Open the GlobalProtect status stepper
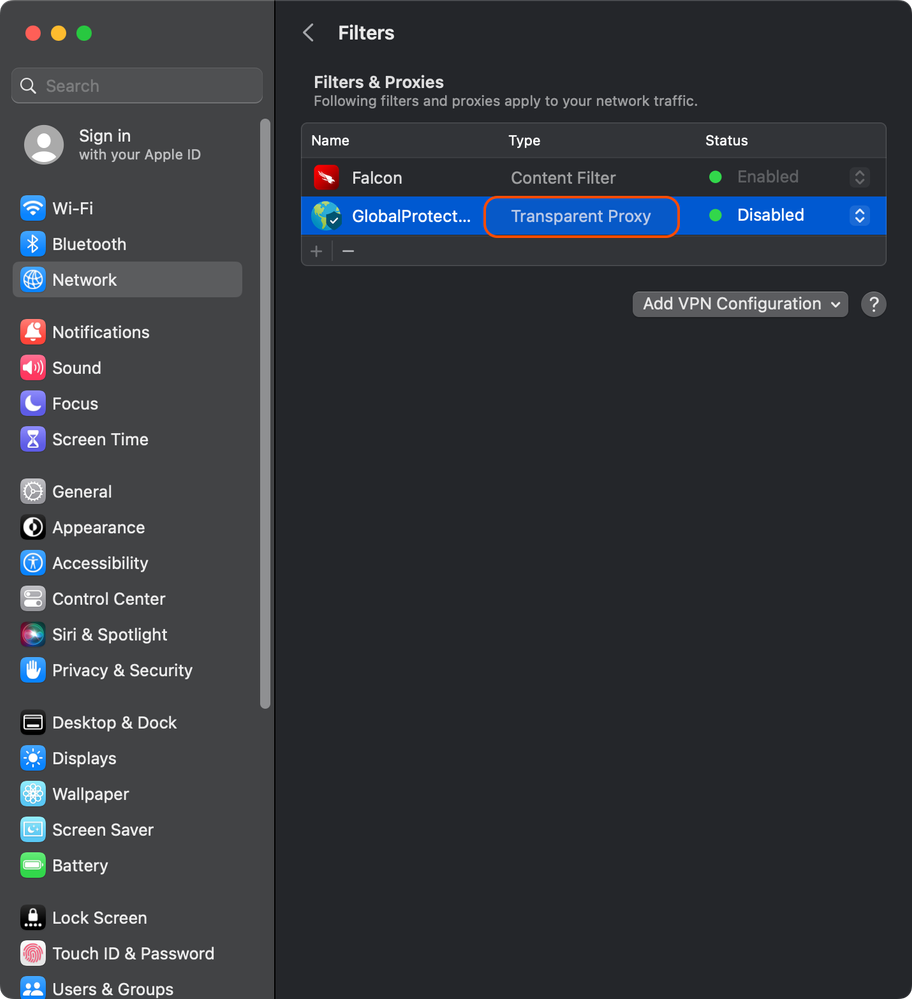 pyautogui.click(x=859, y=215)
